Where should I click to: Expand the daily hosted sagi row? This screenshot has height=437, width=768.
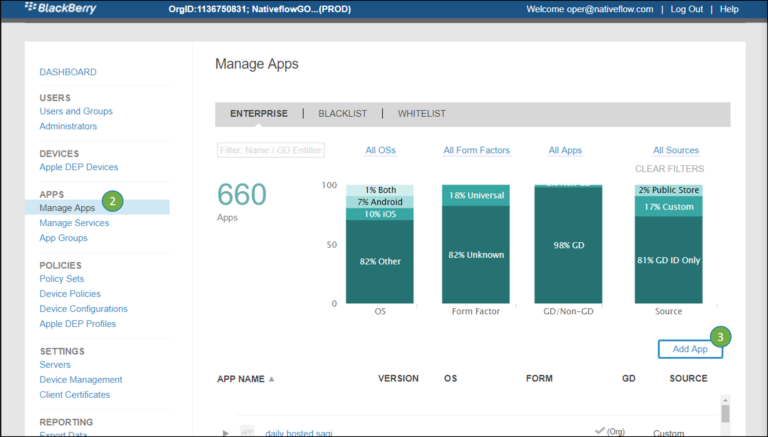click(x=225, y=433)
